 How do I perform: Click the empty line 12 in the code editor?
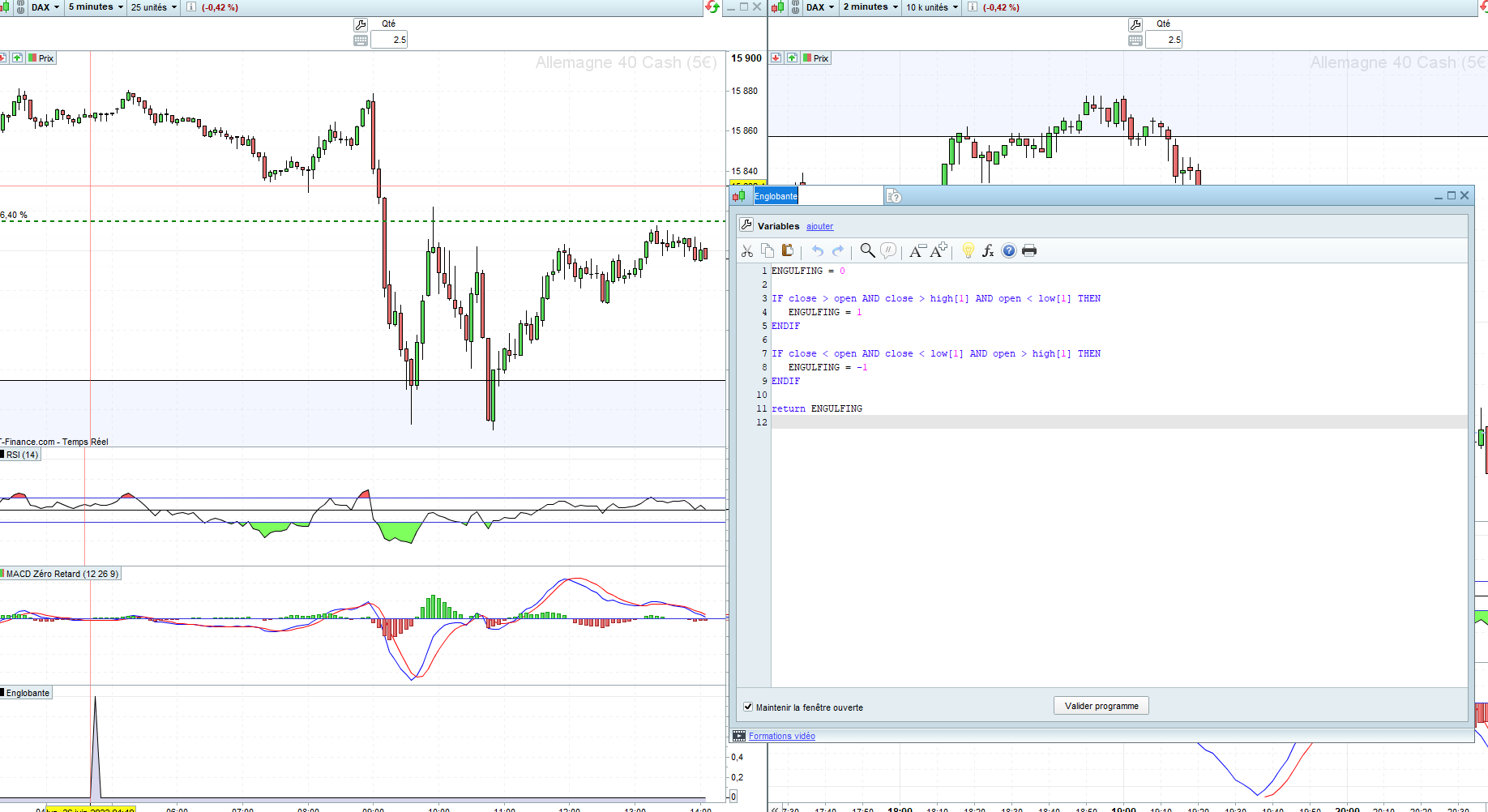point(1119,422)
